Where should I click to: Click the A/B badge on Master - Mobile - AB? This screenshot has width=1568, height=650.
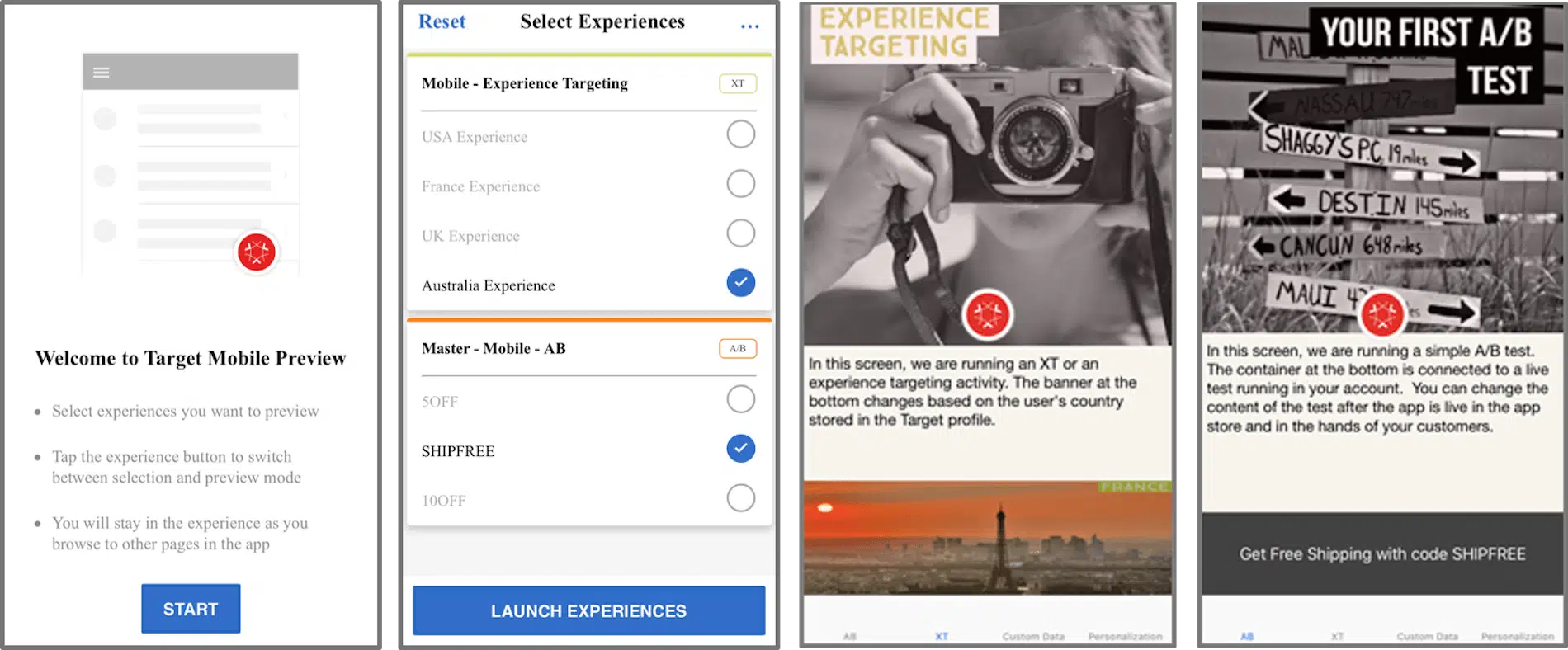pos(738,348)
